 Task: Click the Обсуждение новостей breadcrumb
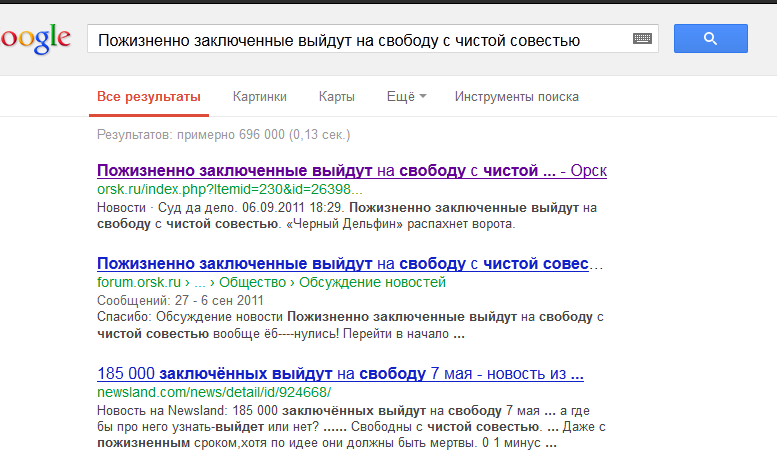368,282
